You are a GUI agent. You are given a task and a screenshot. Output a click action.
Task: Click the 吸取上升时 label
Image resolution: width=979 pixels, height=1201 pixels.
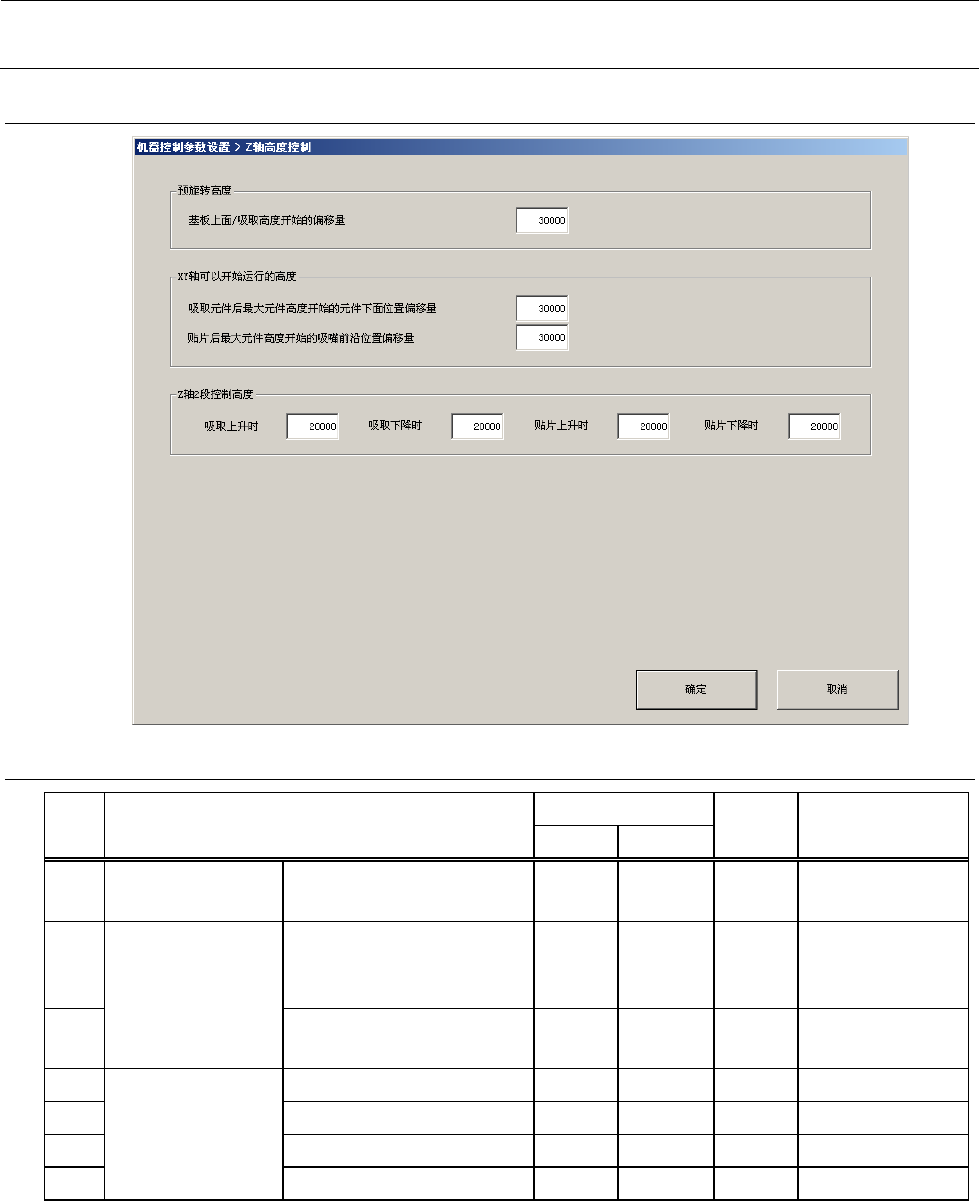coord(231,426)
